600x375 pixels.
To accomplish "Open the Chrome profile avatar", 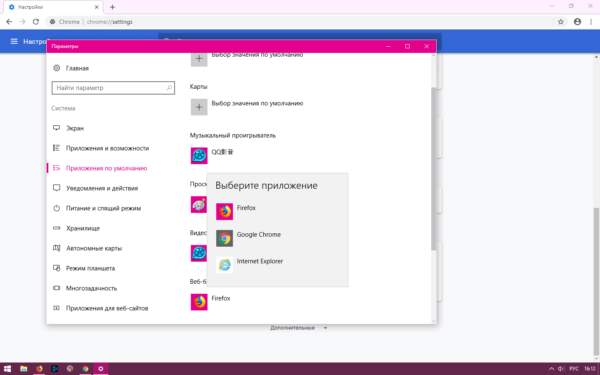I will (577, 22).
